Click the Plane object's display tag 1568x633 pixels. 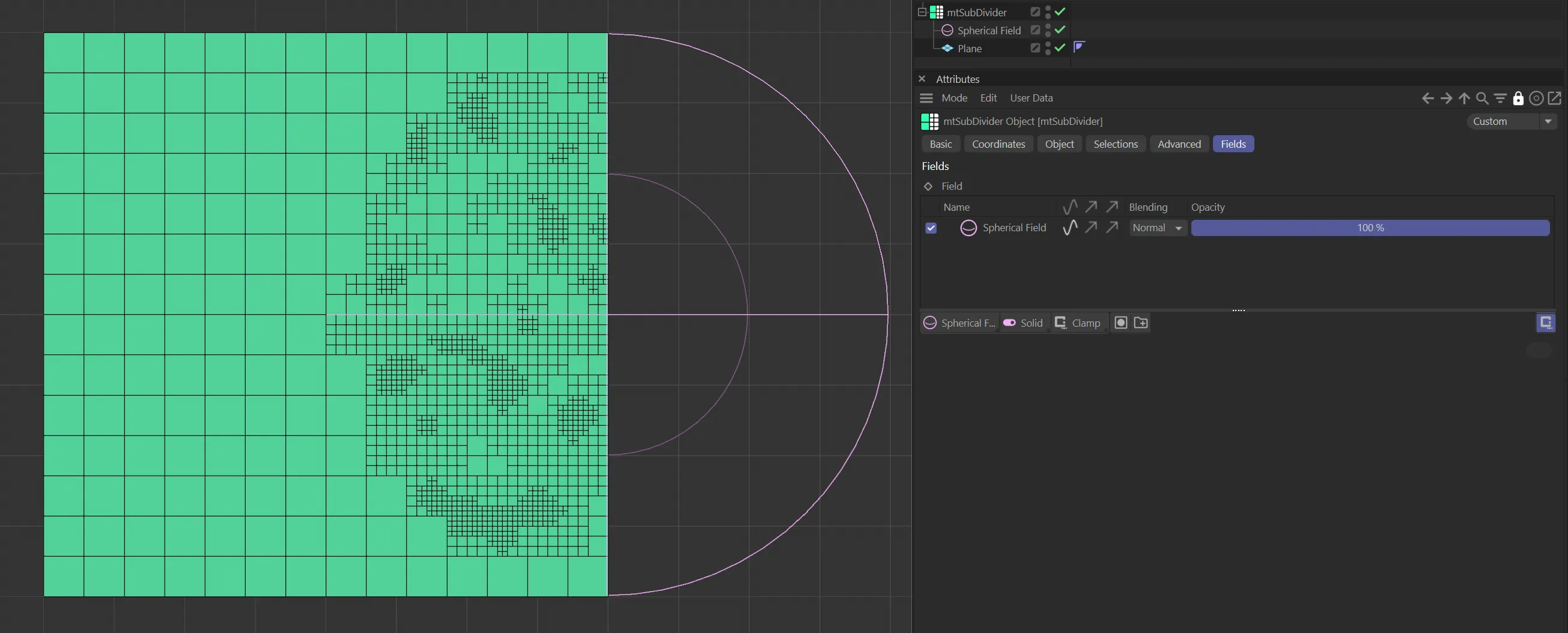(x=1079, y=47)
